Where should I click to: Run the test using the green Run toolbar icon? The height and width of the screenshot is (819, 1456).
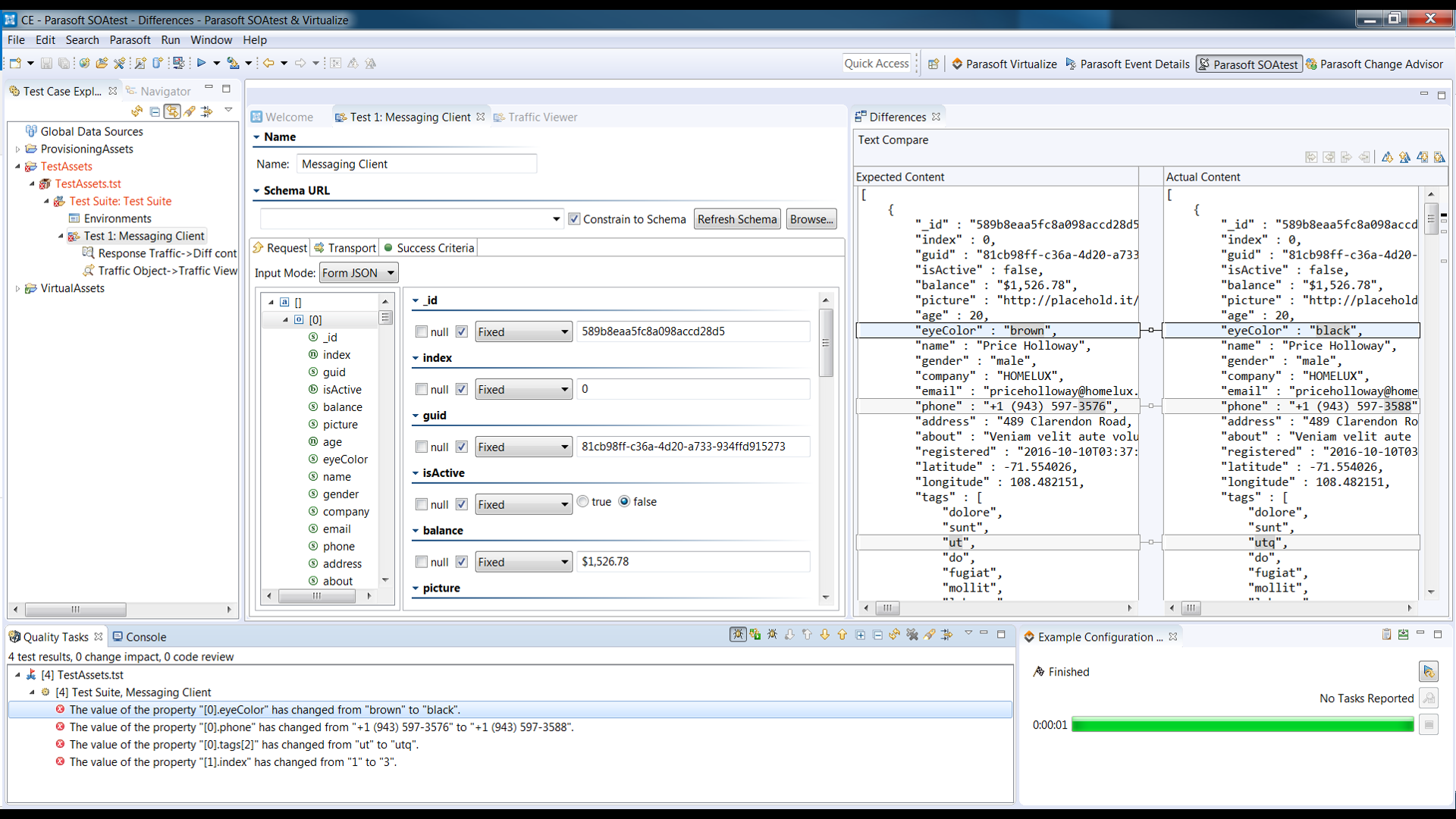(201, 63)
